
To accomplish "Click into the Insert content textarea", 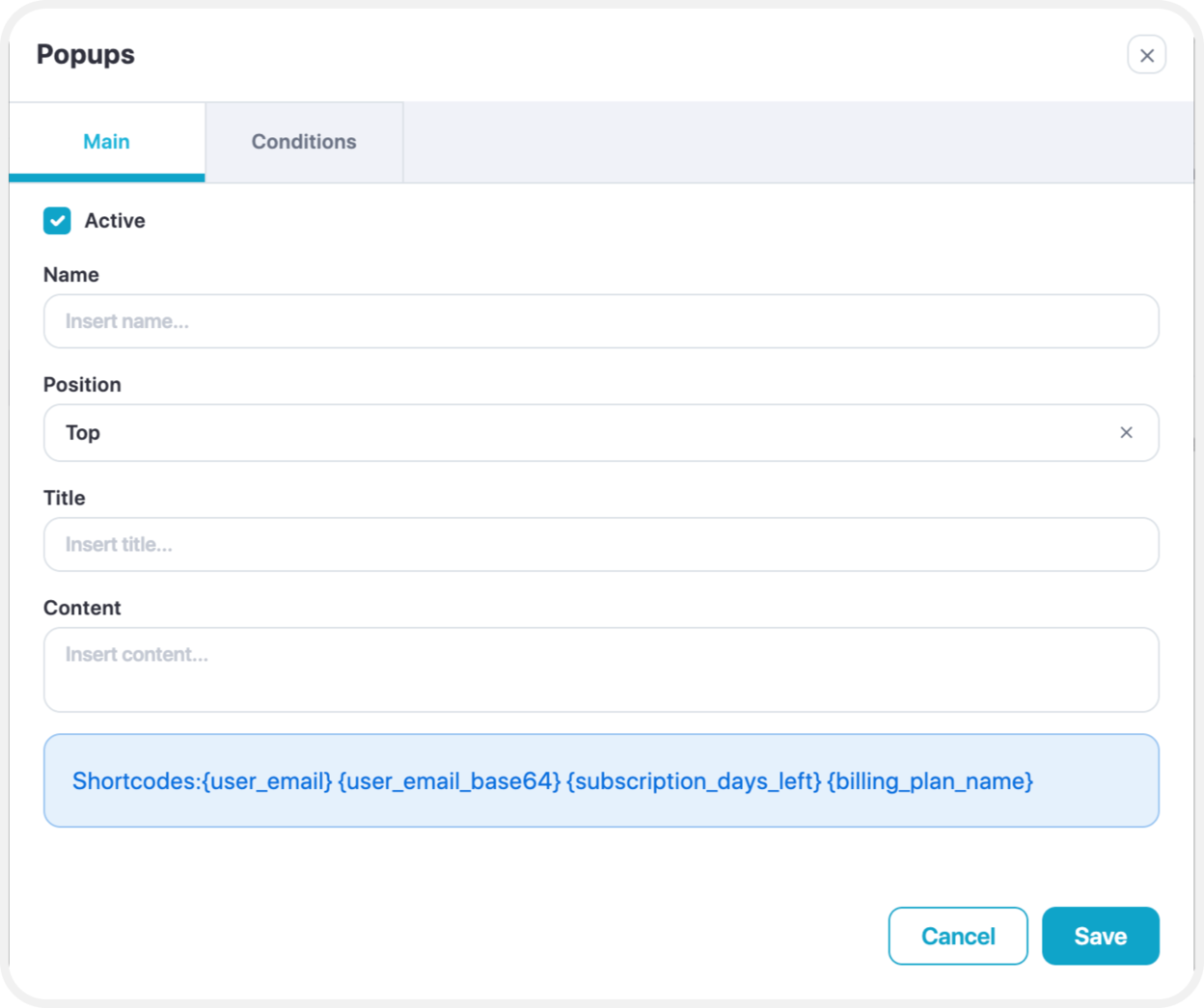I will [601, 669].
